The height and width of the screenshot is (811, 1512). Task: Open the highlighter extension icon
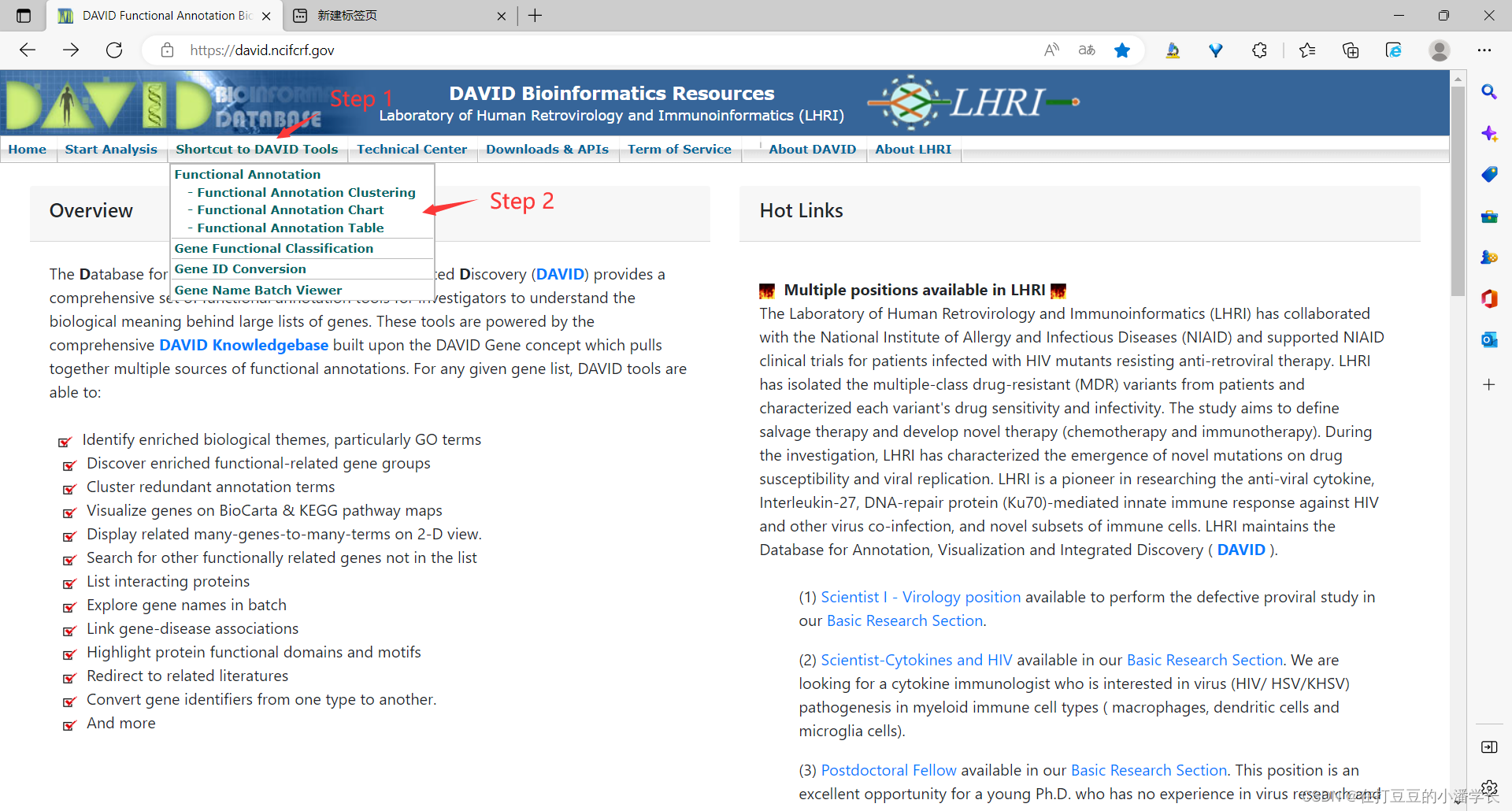[1173, 50]
